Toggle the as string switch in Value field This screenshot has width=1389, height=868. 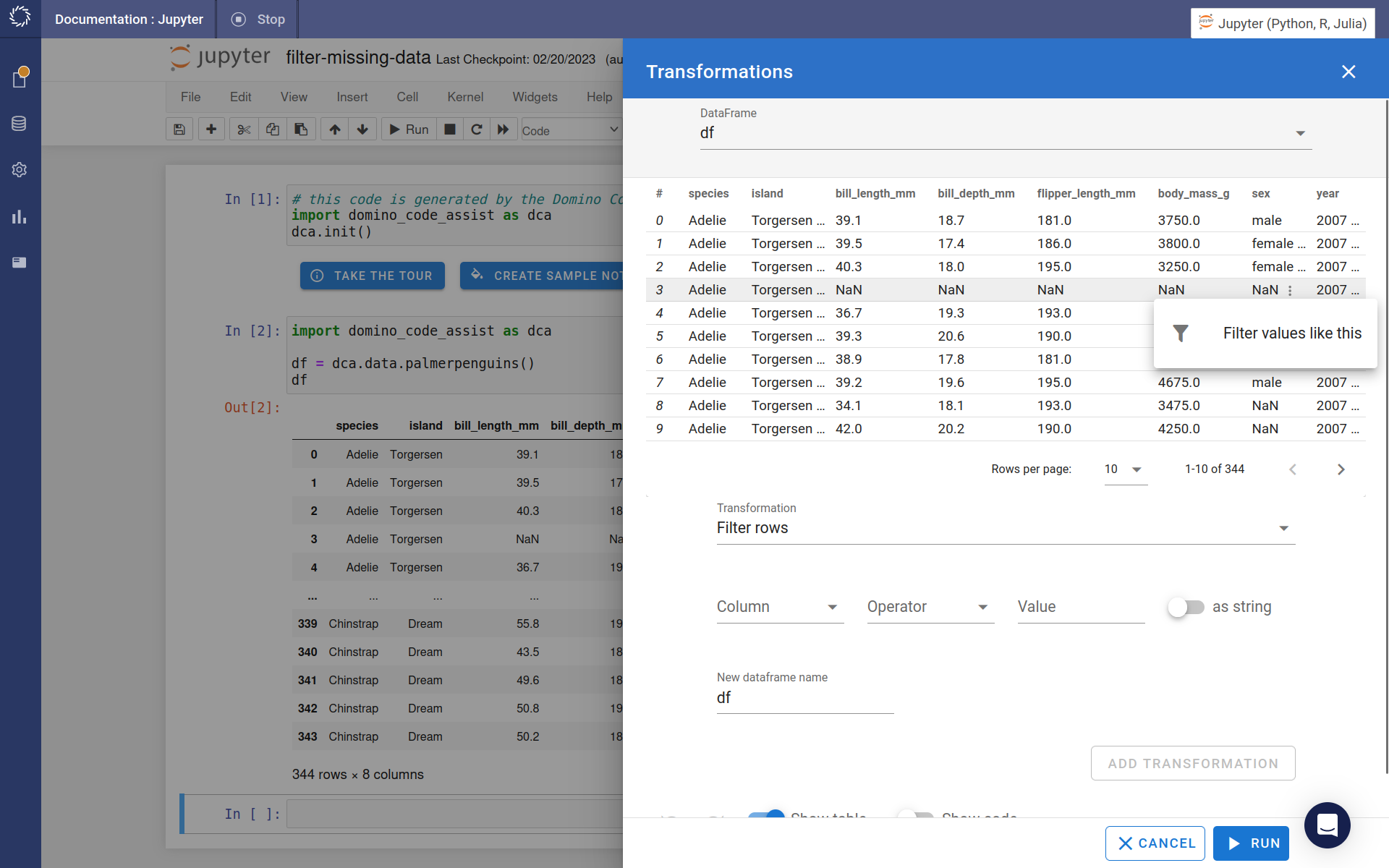point(1185,607)
